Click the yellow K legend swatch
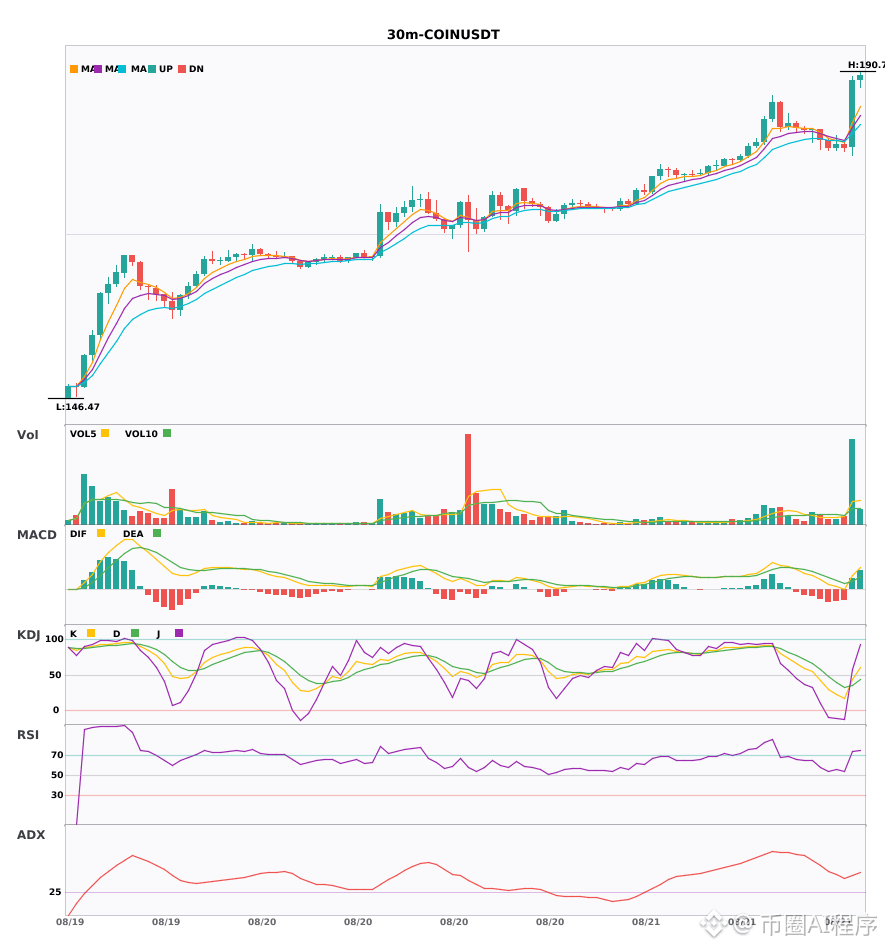Viewport: 885px width, 950px height. 91,633
